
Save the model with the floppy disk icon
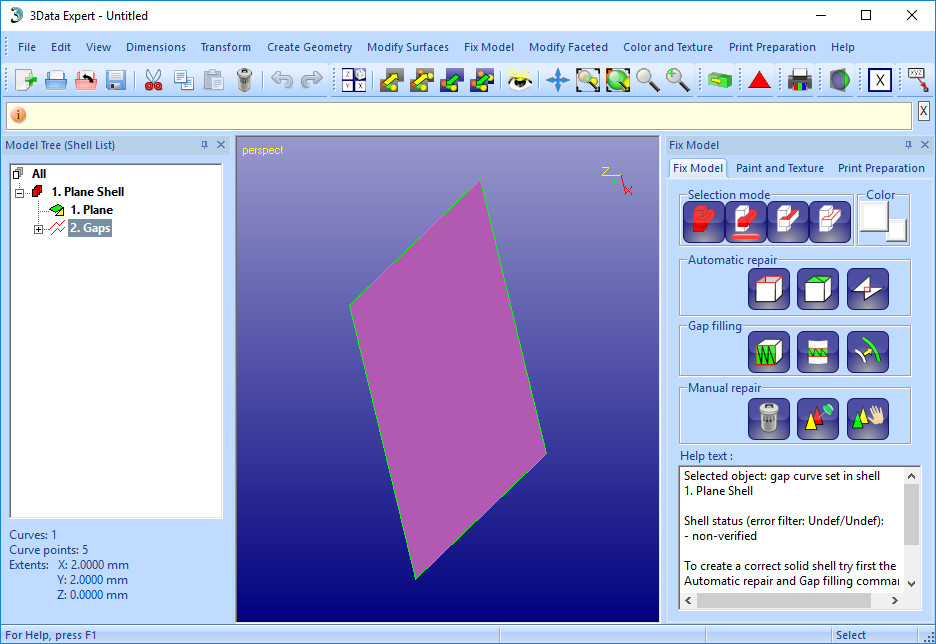point(116,79)
